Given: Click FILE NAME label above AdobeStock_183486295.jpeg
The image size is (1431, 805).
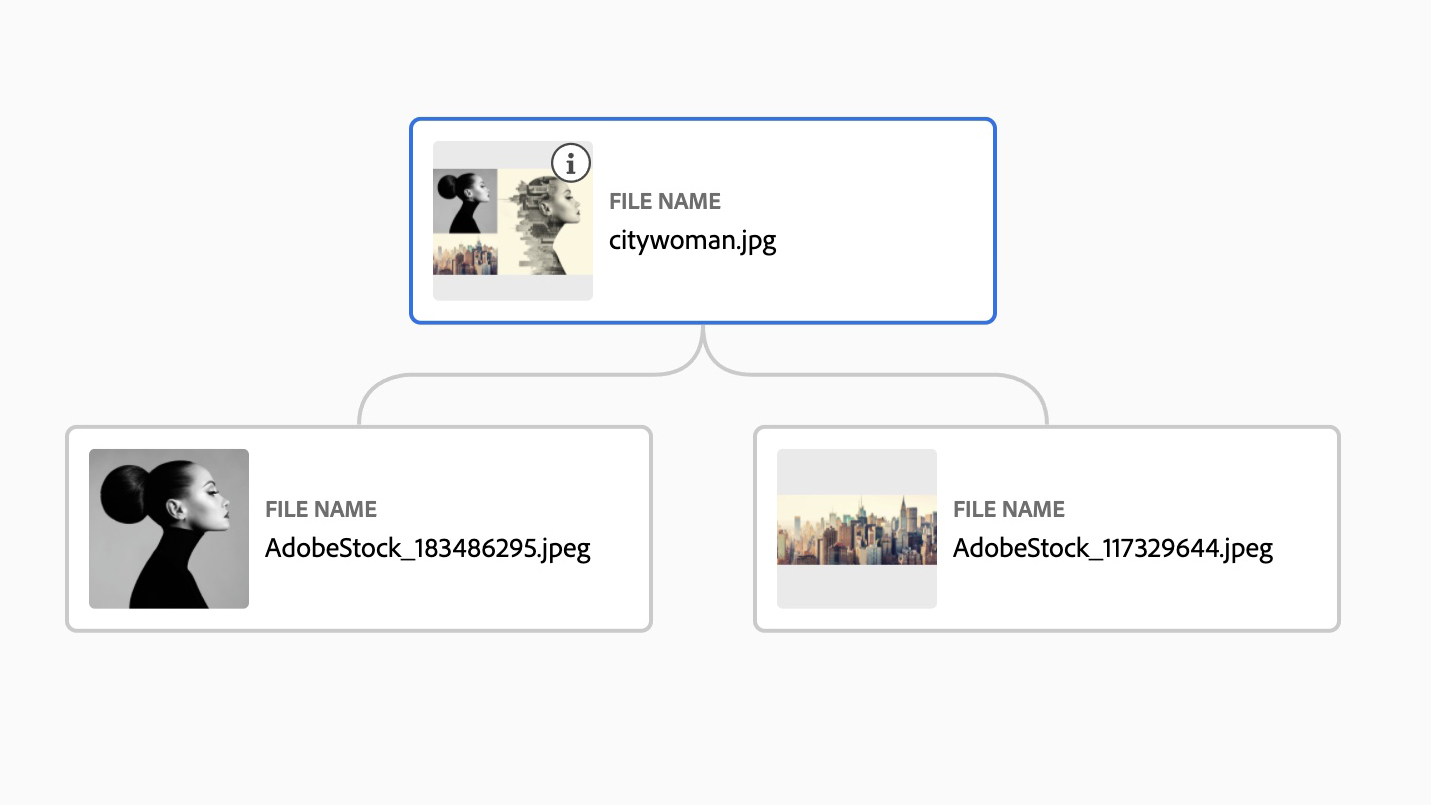Looking at the screenshot, I should point(321,510).
